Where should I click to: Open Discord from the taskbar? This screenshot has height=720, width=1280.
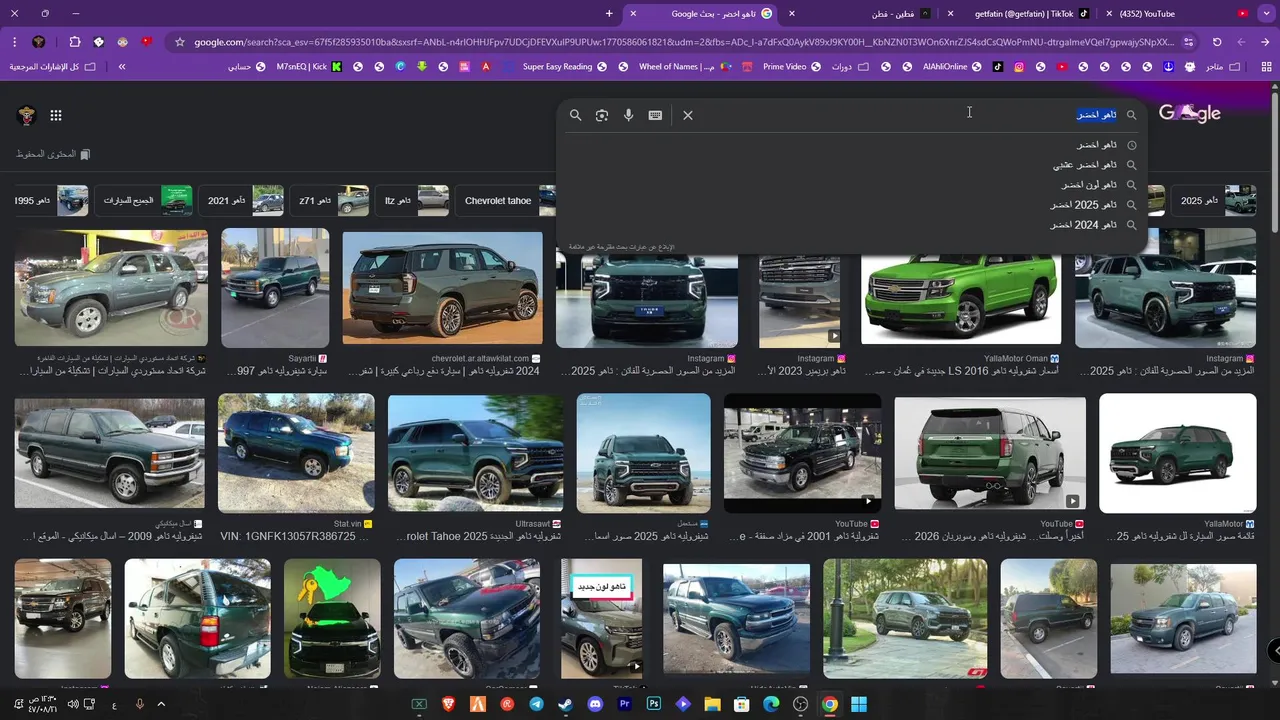(x=595, y=704)
